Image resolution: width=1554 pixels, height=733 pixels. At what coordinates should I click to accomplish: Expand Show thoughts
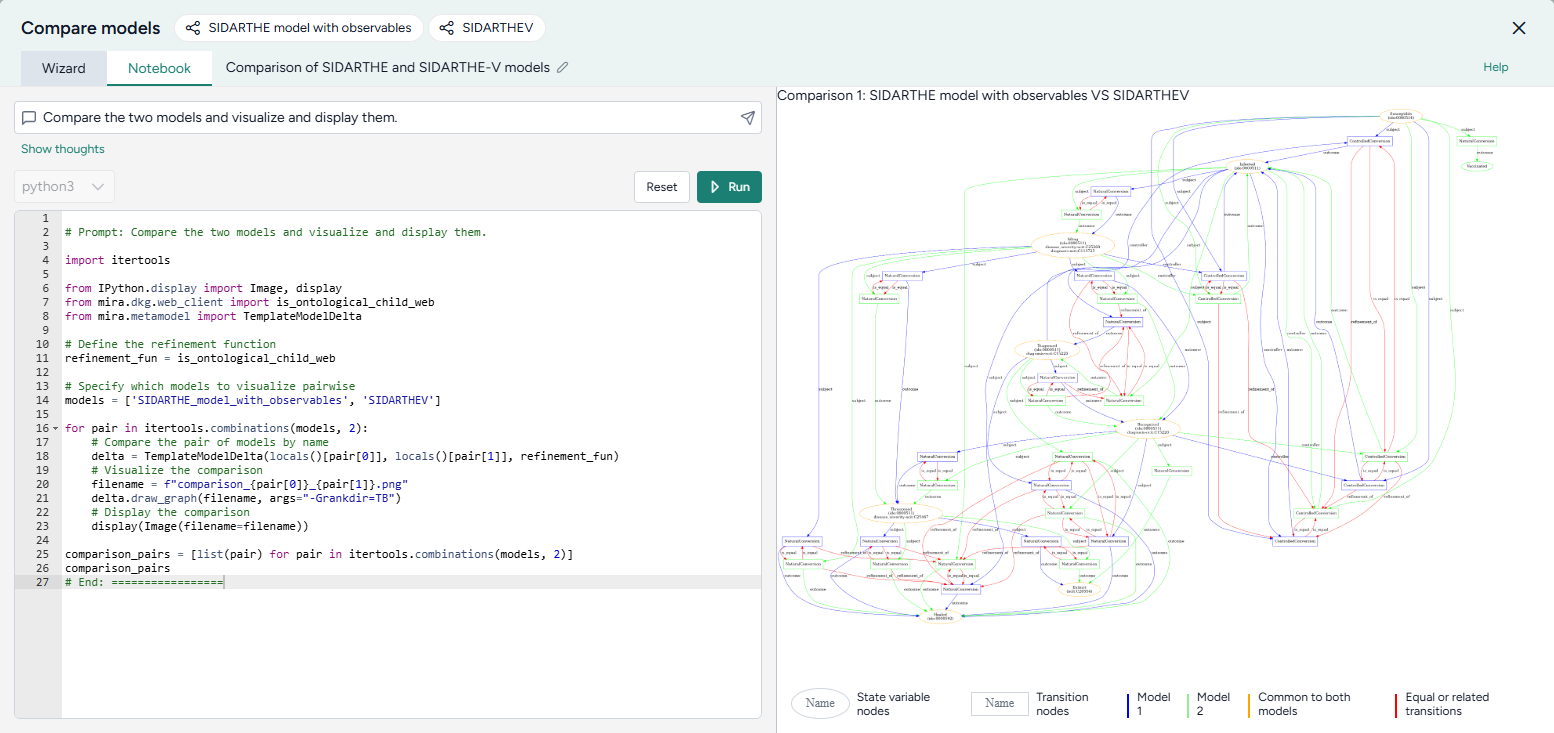(x=63, y=149)
